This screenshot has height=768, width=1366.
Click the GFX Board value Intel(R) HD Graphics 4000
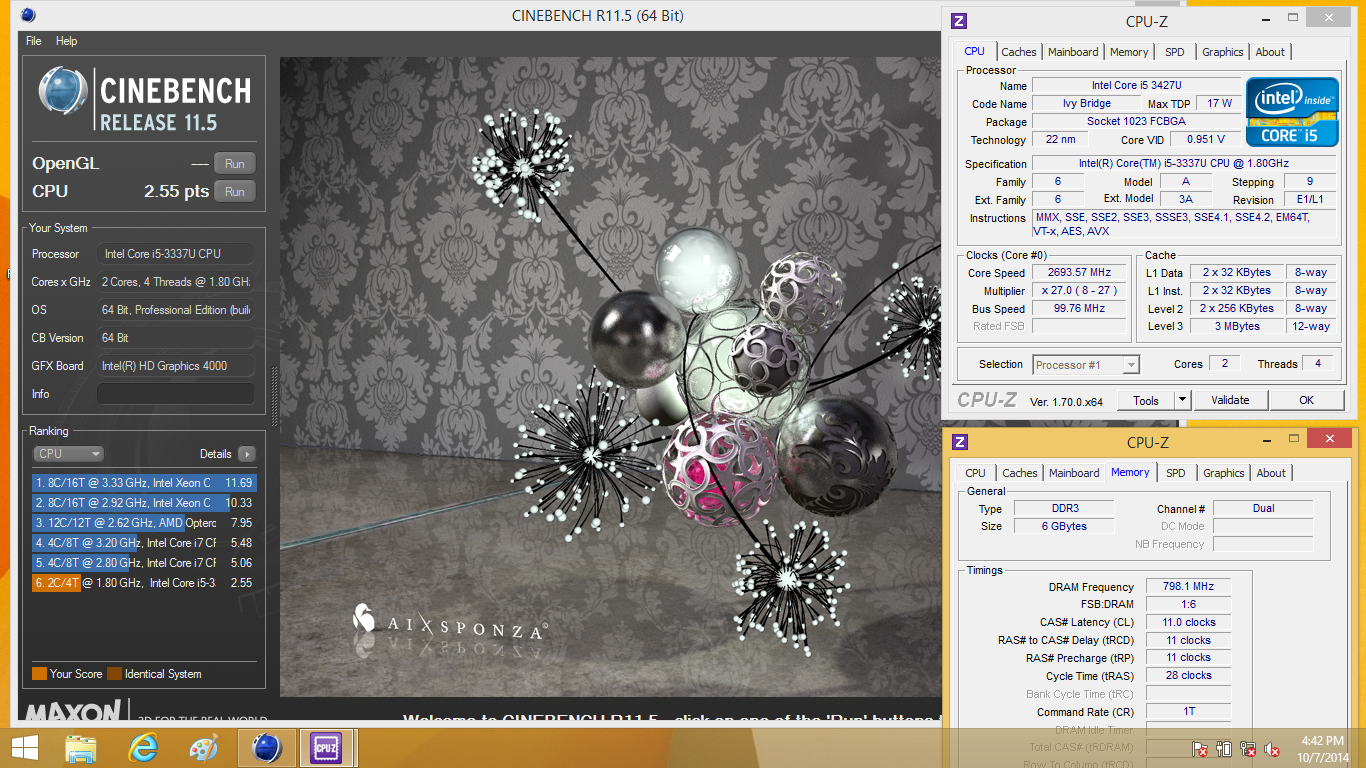176,366
